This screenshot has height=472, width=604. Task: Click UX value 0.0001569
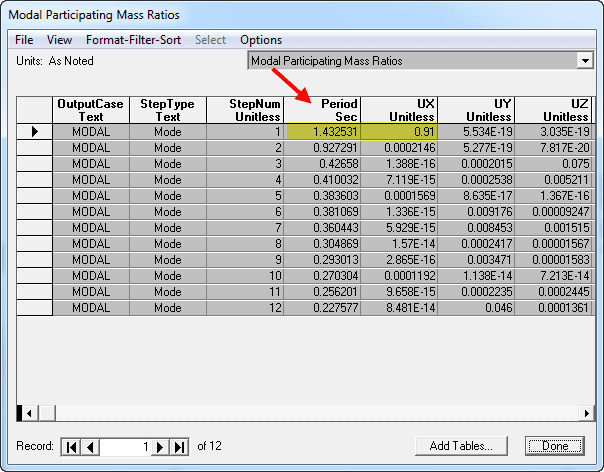(399, 196)
